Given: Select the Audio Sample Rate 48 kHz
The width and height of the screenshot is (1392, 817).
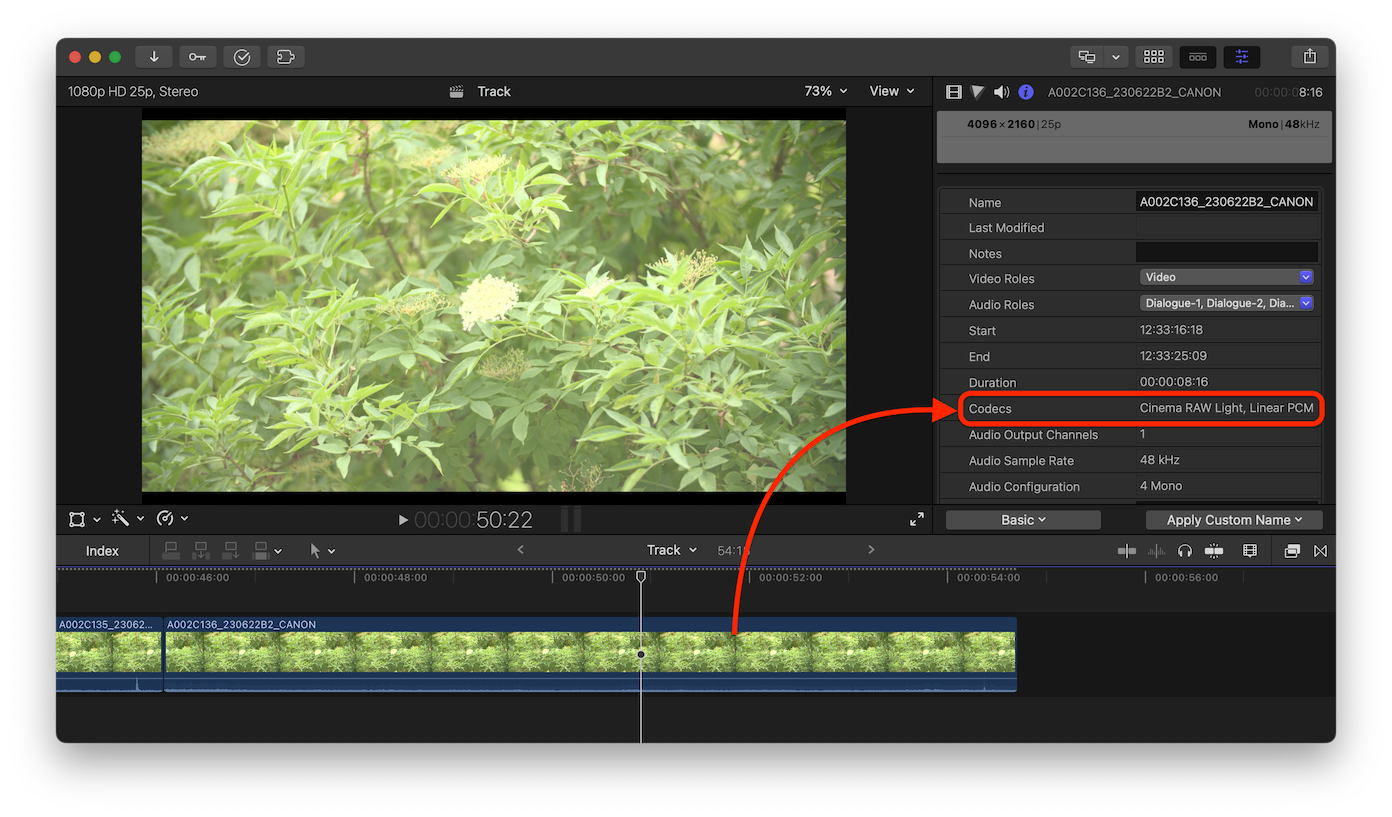Looking at the screenshot, I should (1159, 460).
